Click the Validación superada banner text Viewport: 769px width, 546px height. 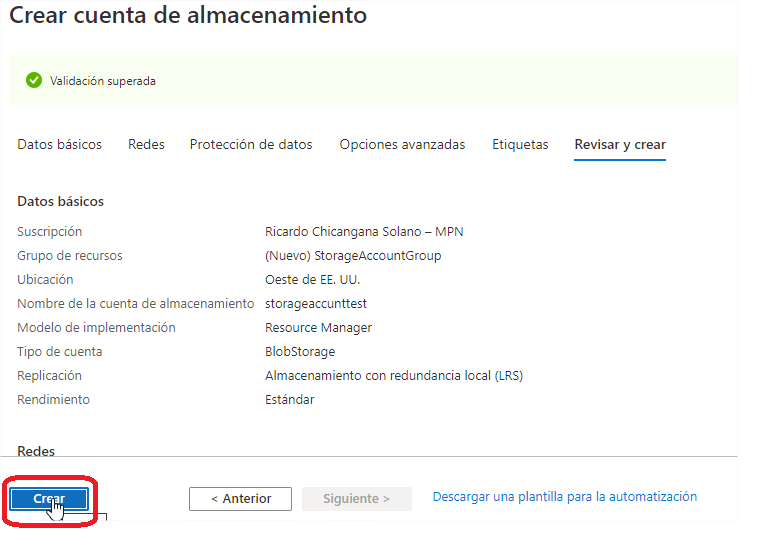point(103,81)
